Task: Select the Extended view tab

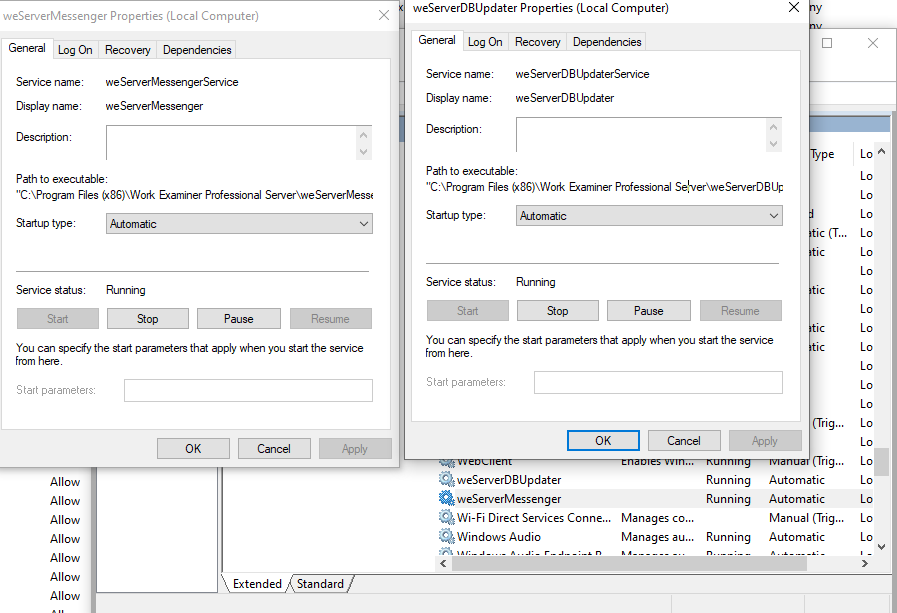Action: (258, 584)
